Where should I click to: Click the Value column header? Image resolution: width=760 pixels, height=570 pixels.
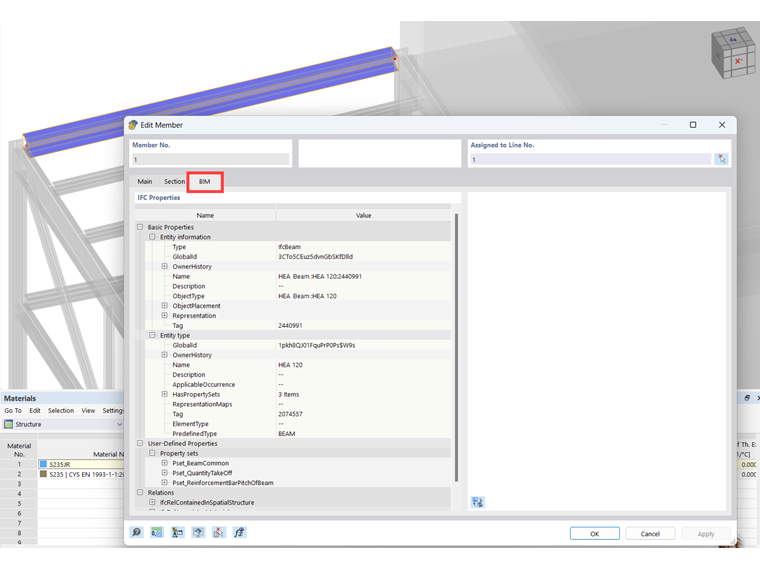tap(364, 215)
